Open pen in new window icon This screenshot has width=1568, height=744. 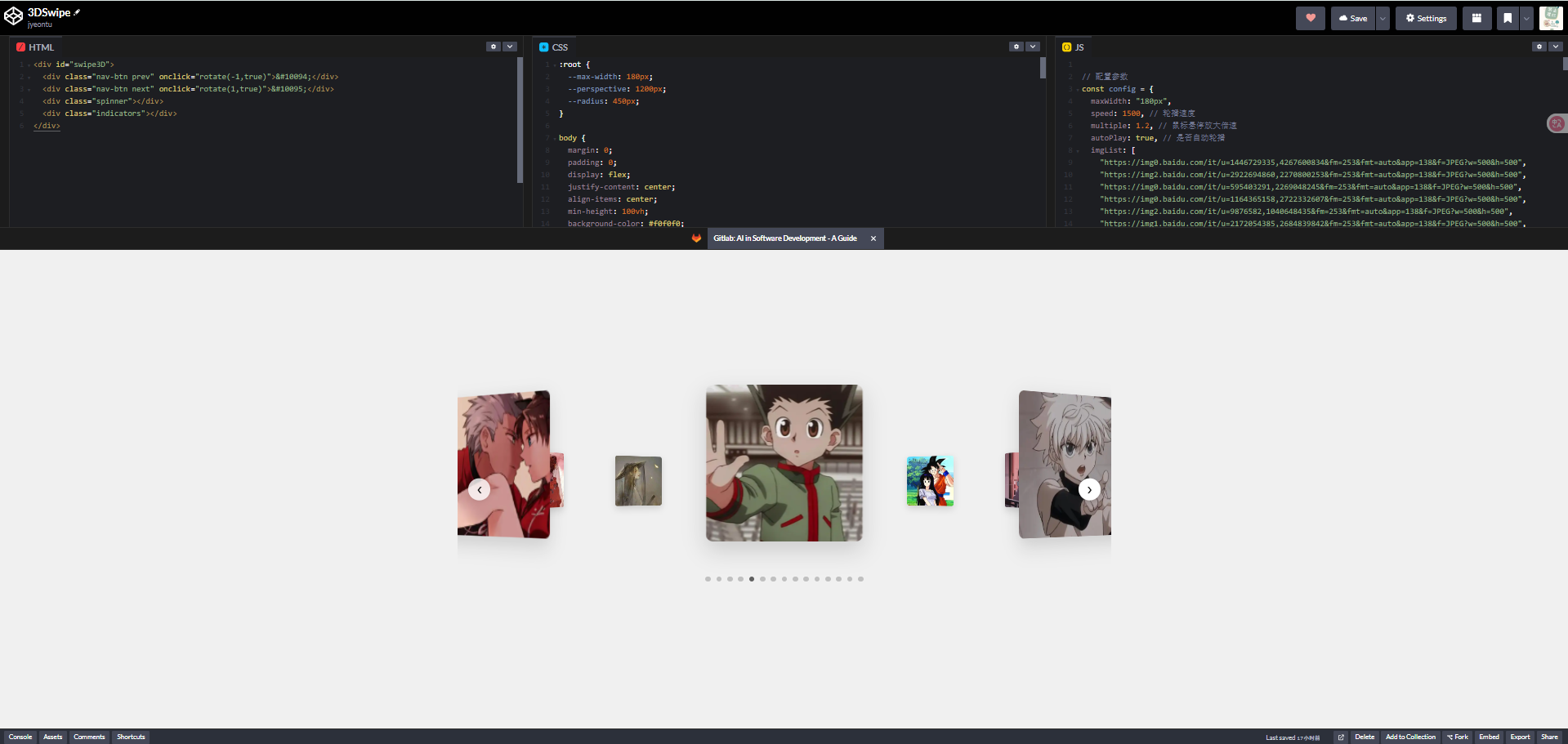point(1341,737)
